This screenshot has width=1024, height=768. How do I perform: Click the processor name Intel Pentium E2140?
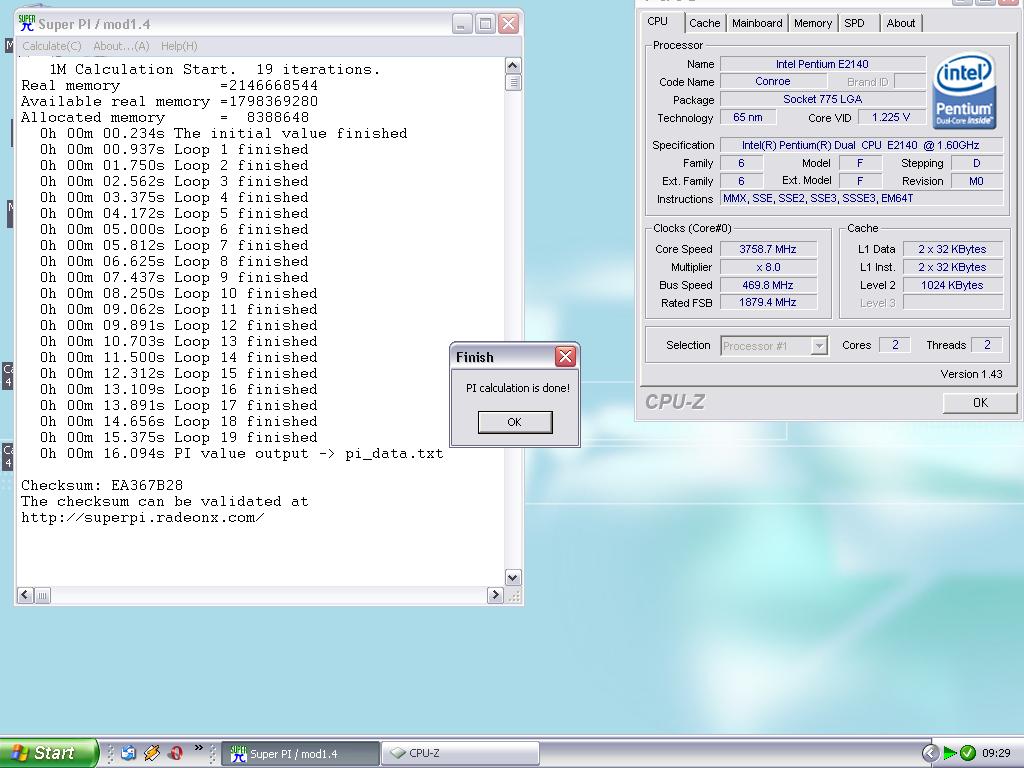click(x=822, y=64)
